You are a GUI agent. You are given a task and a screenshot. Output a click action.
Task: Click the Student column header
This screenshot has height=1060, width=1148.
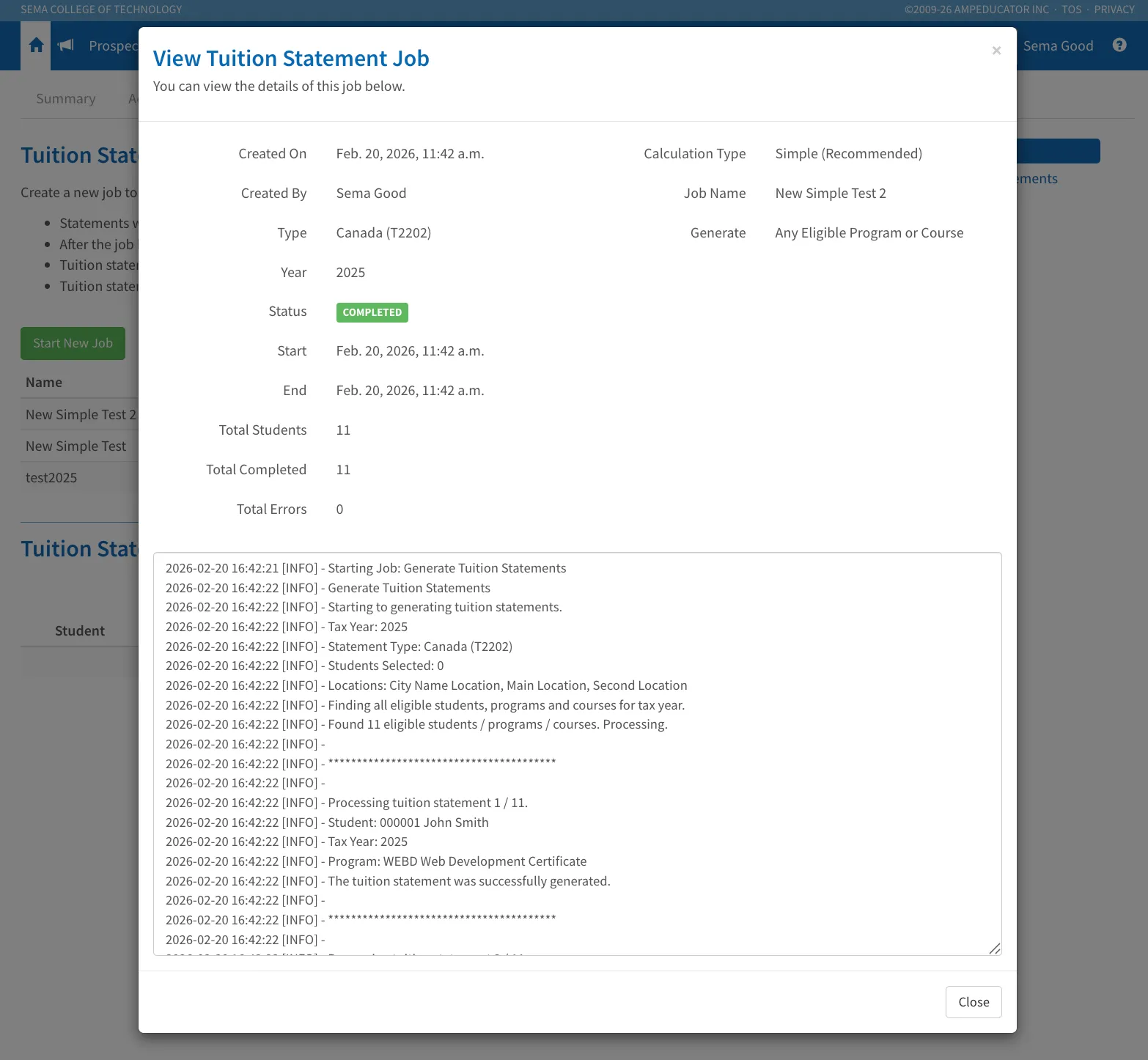click(80, 630)
